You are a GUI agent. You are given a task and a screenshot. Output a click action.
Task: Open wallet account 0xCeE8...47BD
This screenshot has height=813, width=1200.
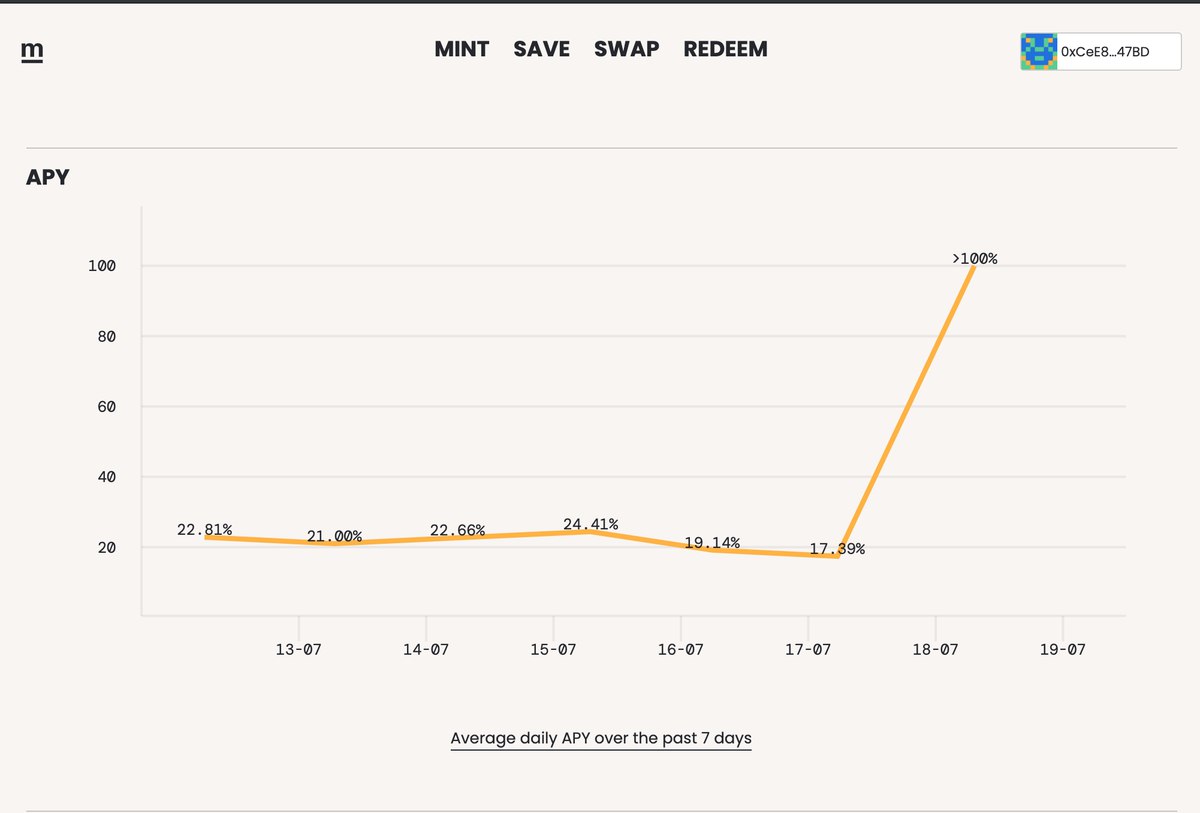pyautogui.click(x=1105, y=51)
